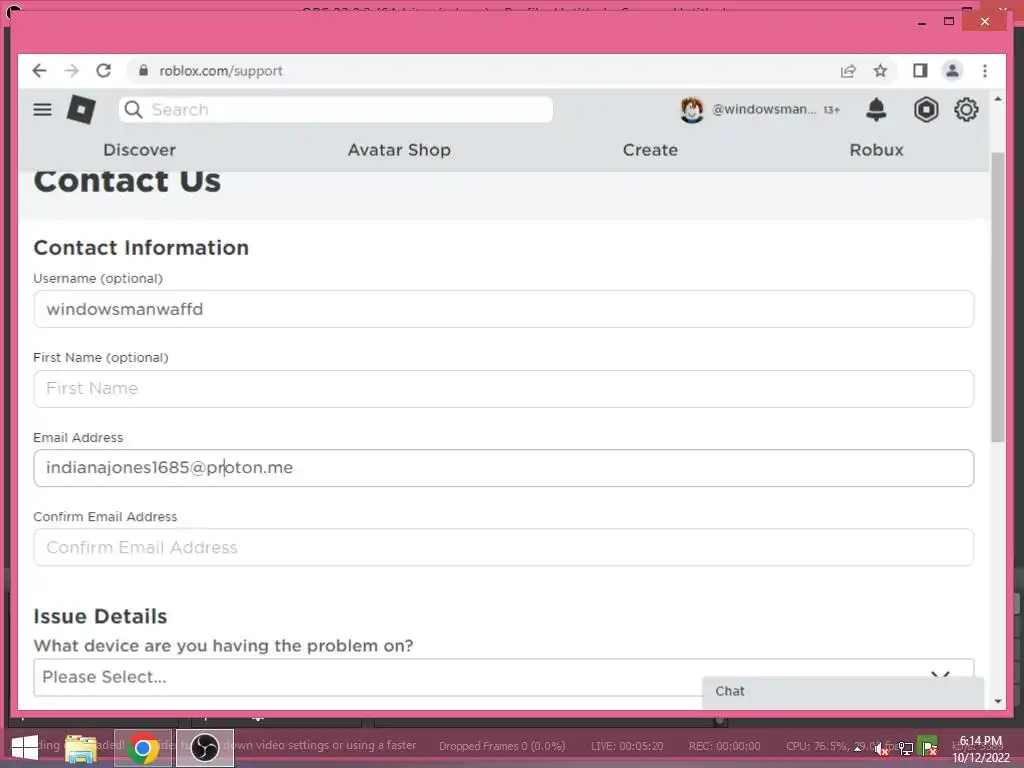The height and width of the screenshot is (768, 1024).
Task: Open the Chat panel
Action: 842,692
